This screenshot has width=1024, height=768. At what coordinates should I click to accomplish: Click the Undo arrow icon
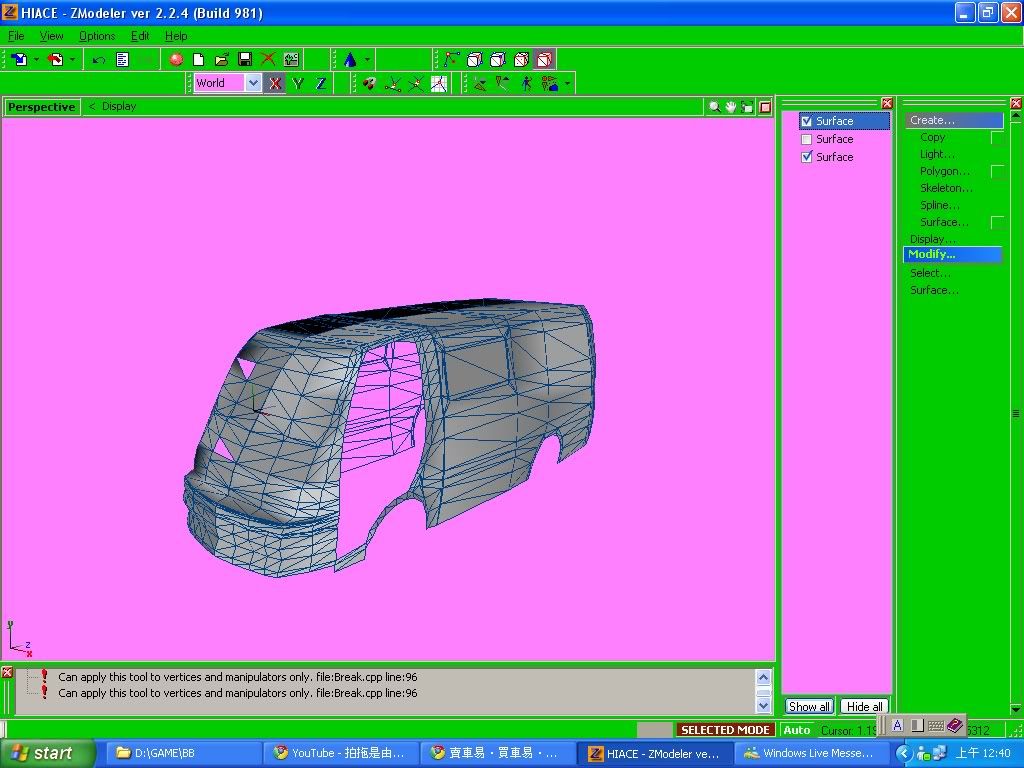(99, 60)
